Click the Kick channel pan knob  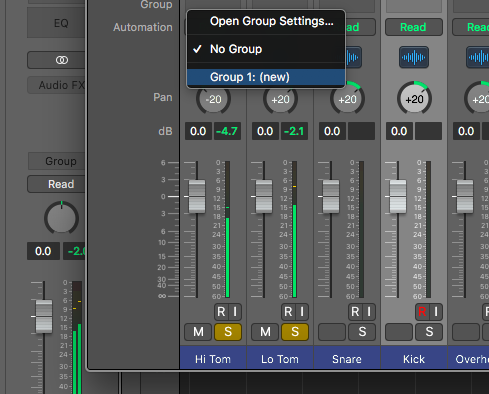click(414, 99)
